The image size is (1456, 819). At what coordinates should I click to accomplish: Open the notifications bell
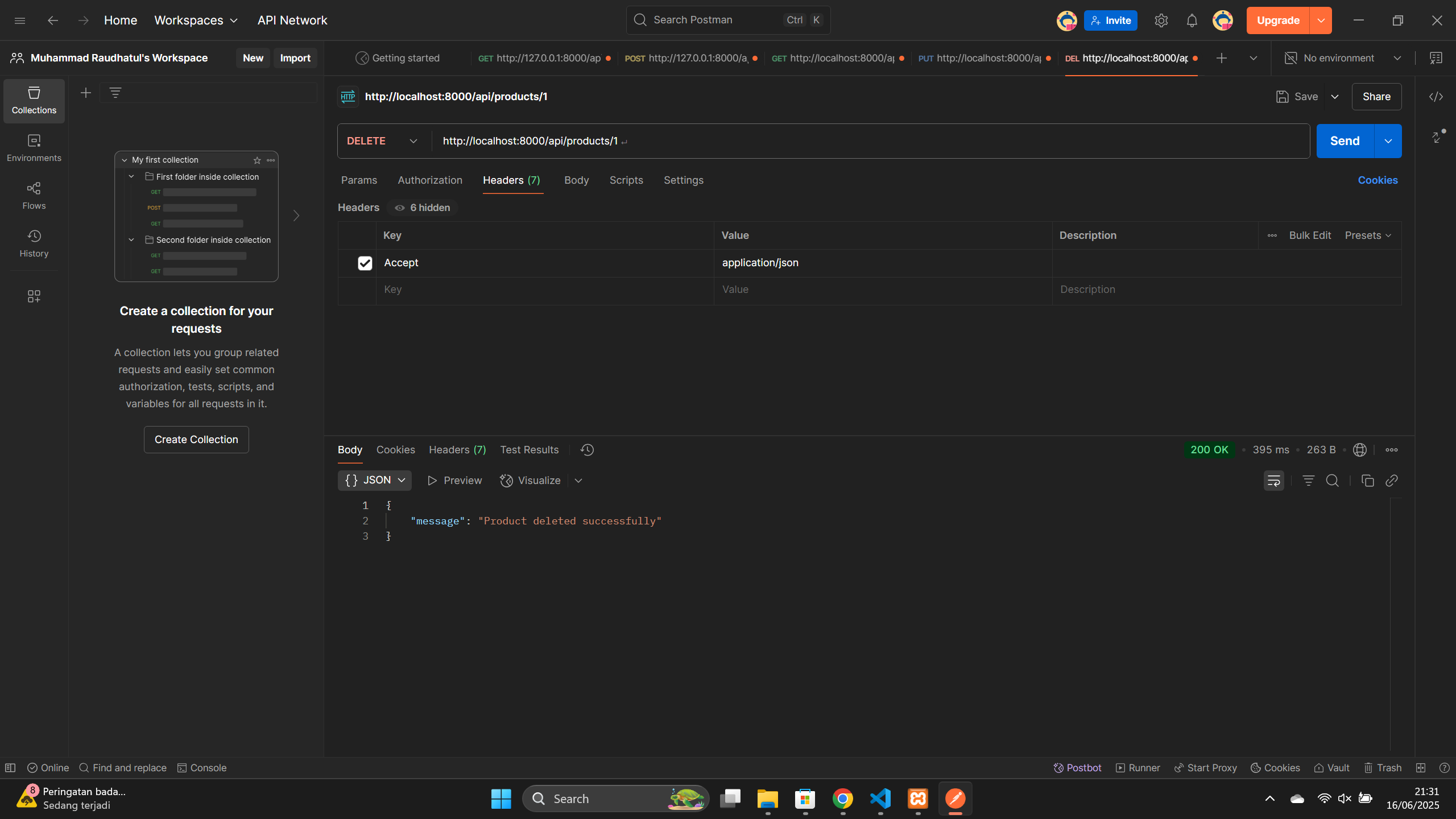(x=1192, y=21)
